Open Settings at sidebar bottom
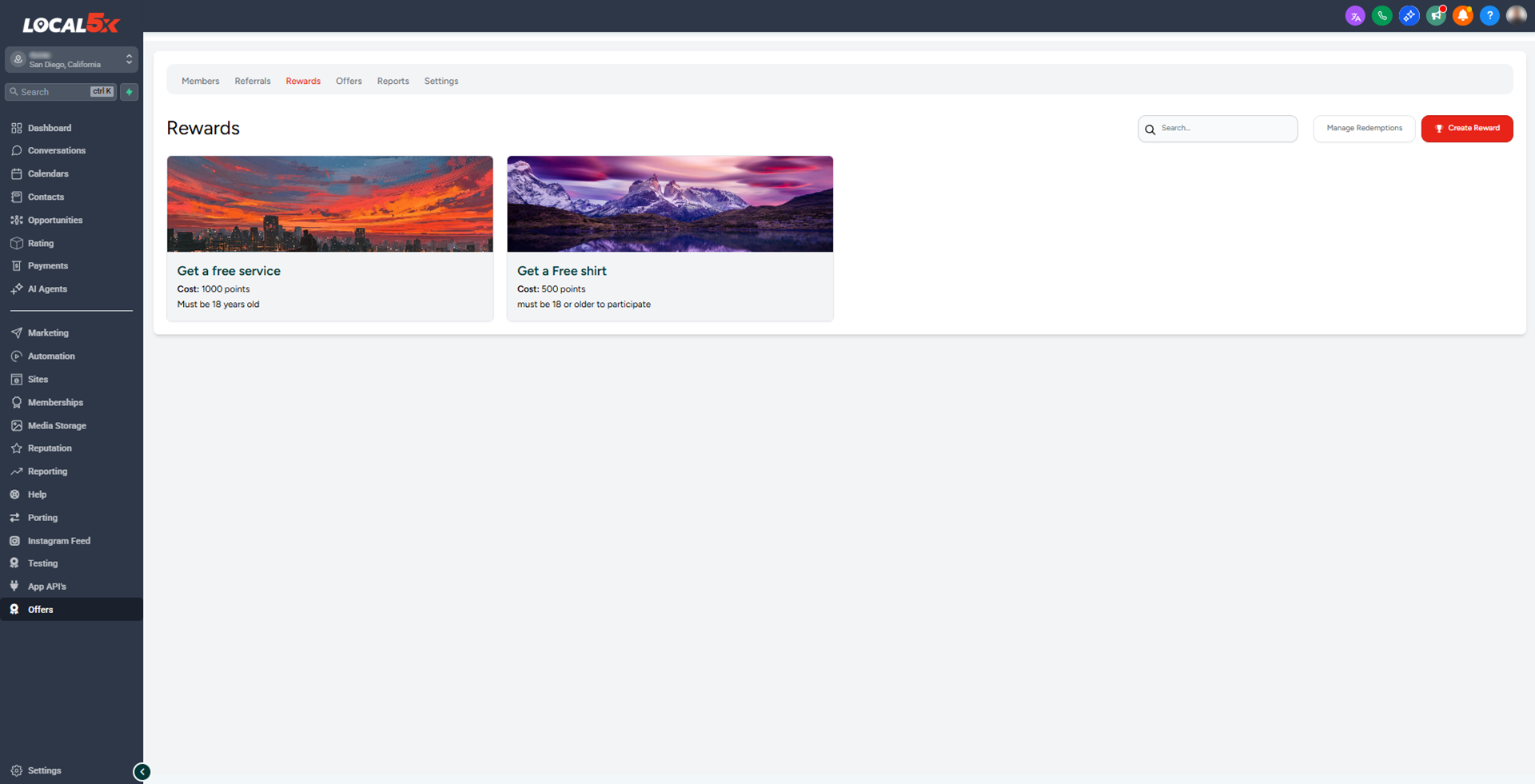Viewport: 1535px width, 784px height. [x=44, y=770]
